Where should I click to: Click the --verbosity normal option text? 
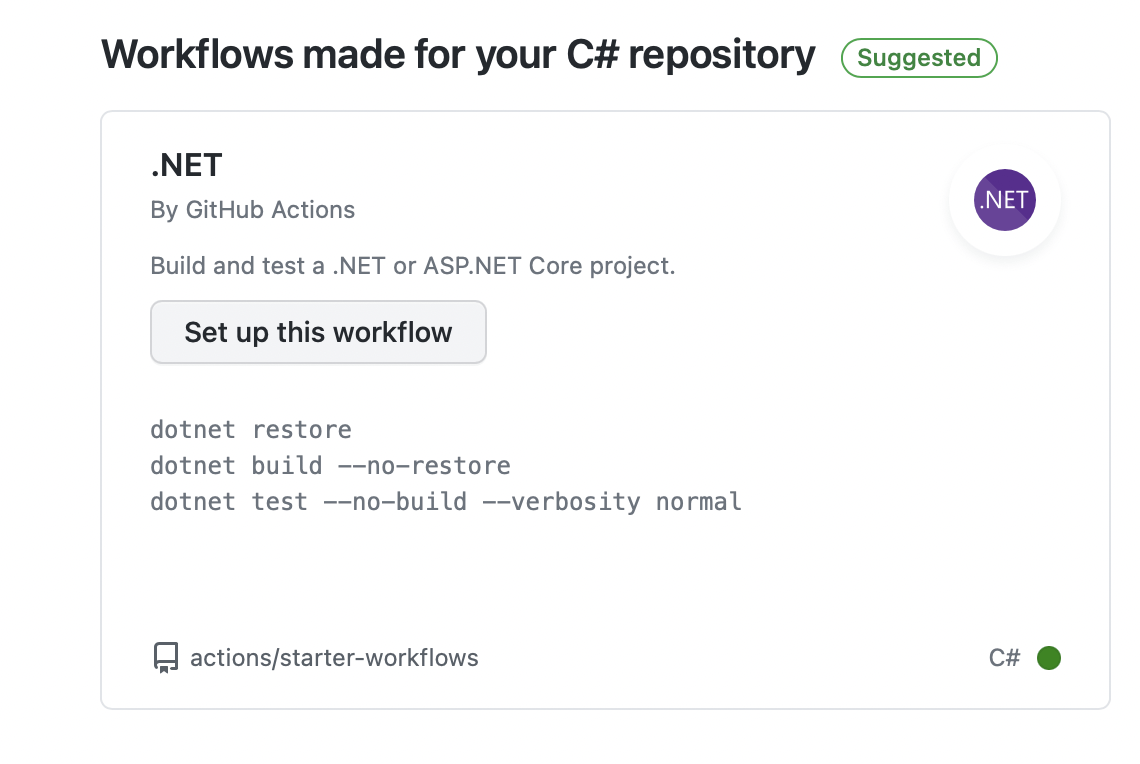click(612, 501)
